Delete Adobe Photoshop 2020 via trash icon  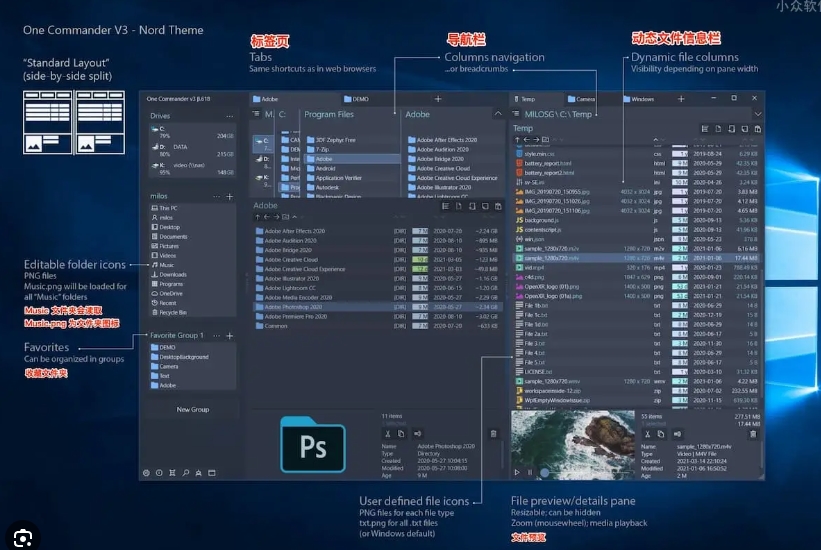pyautogui.click(x=493, y=434)
